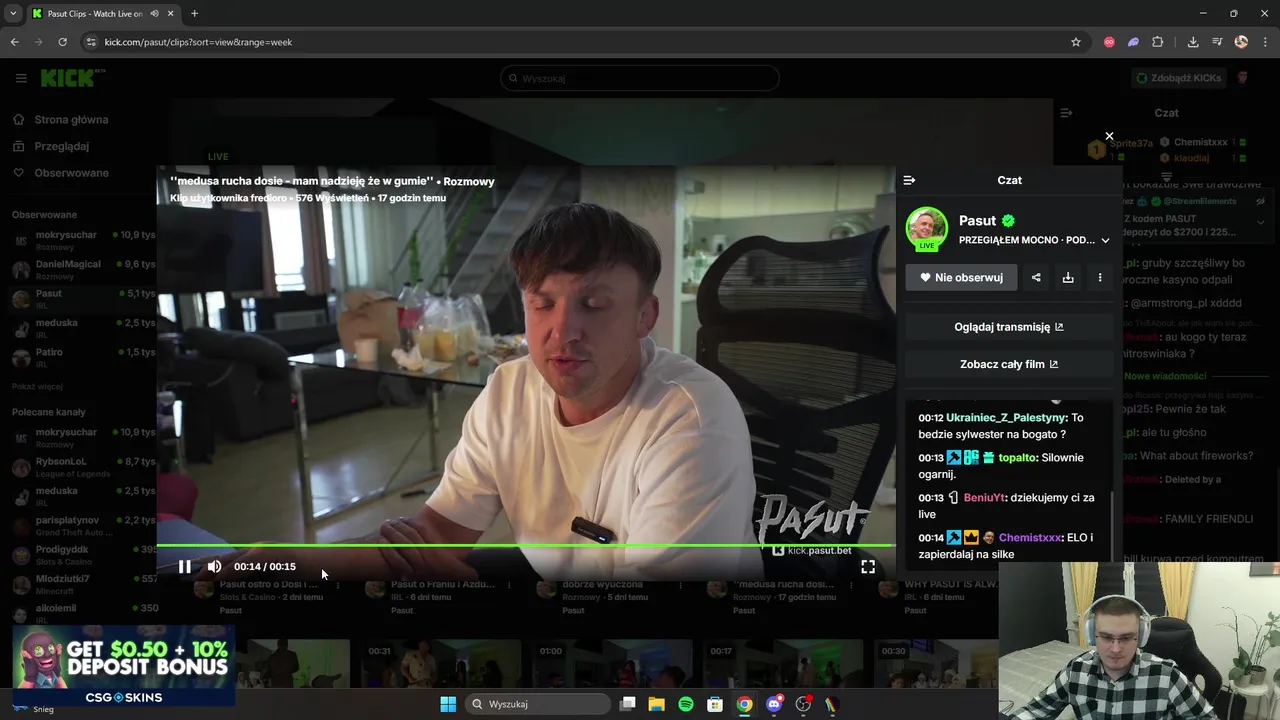Hide the pinned StreamElements message
Viewport: 1280px width, 720px height.
point(1262,201)
